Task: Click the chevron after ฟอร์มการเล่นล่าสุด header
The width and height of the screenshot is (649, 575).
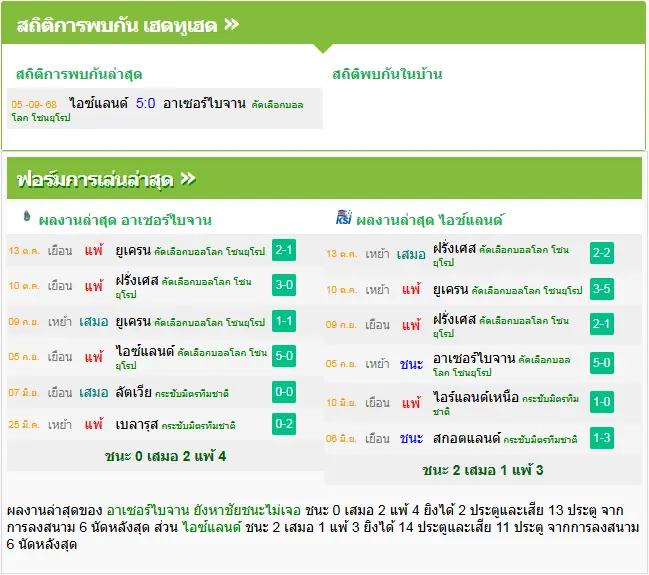Action: point(188,179)
